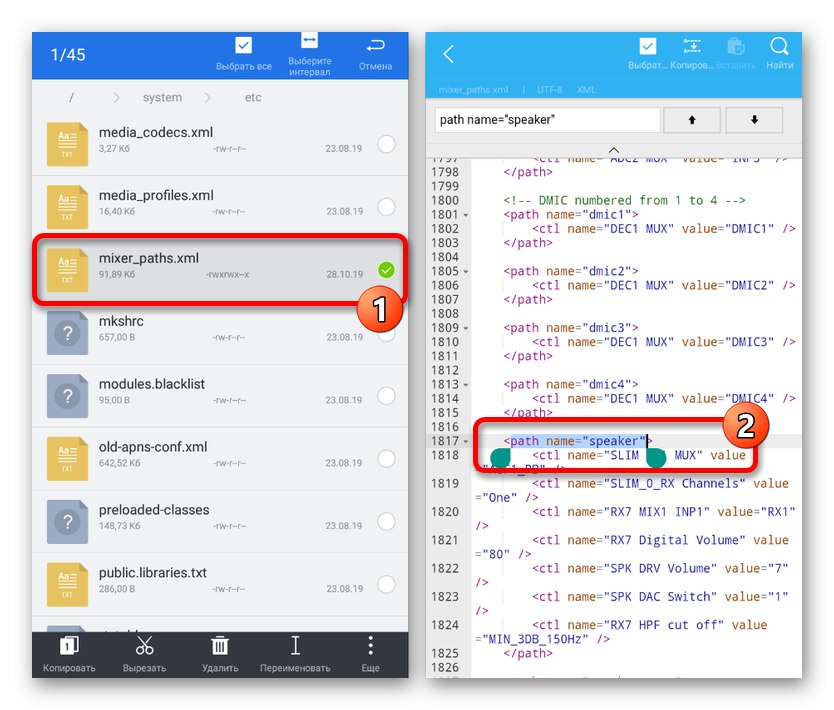
Task: Select the media_codecs.xml radio circle
Action: [x=386, y=144]
